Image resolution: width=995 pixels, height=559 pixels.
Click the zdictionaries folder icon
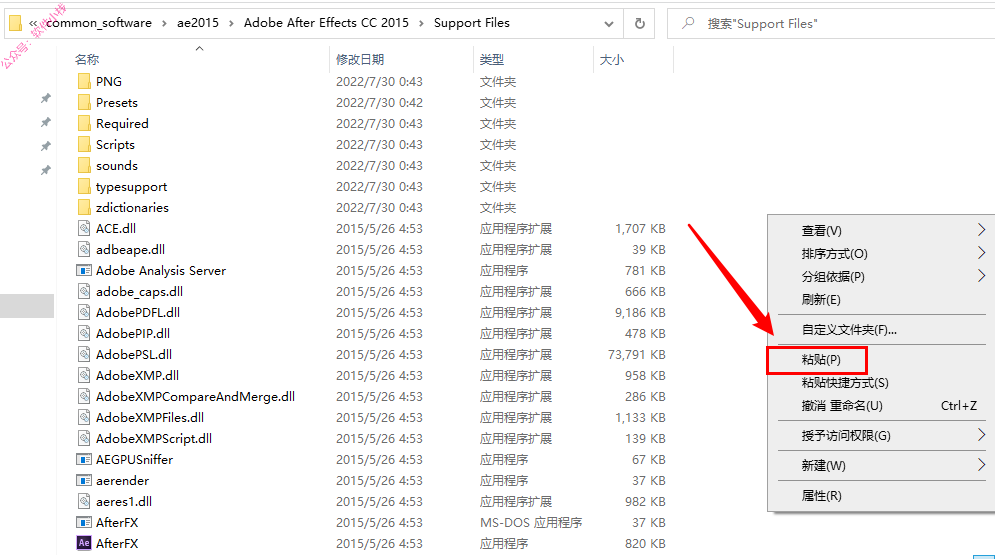coord(84,207)
